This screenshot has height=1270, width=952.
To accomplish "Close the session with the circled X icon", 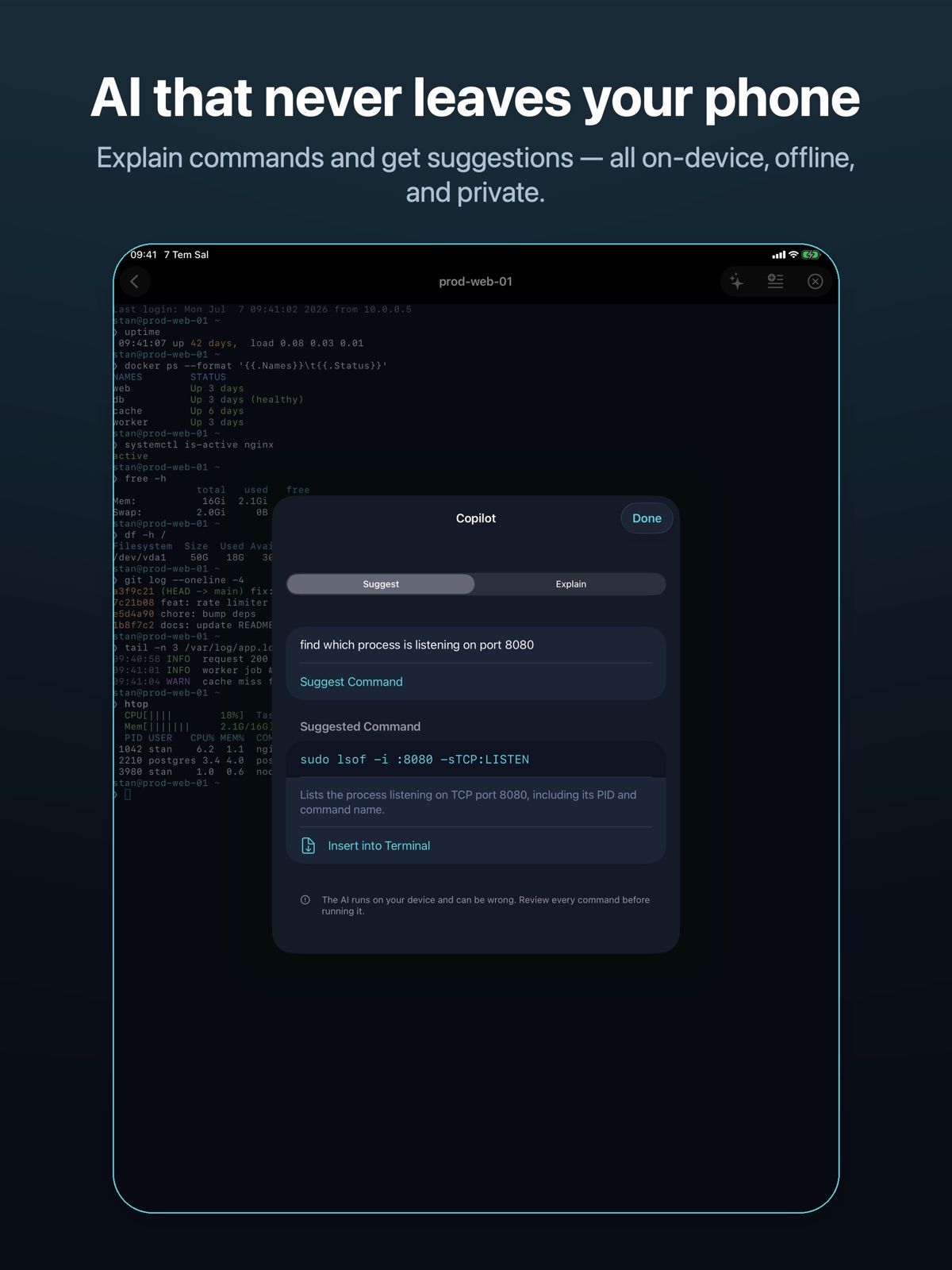I will coord(815,281).
